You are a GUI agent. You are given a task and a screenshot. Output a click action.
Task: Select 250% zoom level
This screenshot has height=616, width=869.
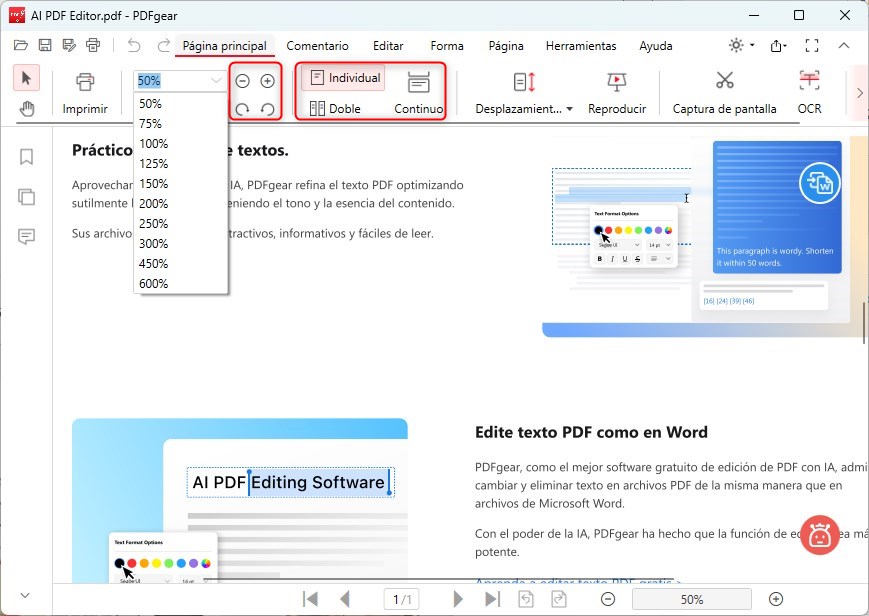pyautogui.click(x=181, y=223)
